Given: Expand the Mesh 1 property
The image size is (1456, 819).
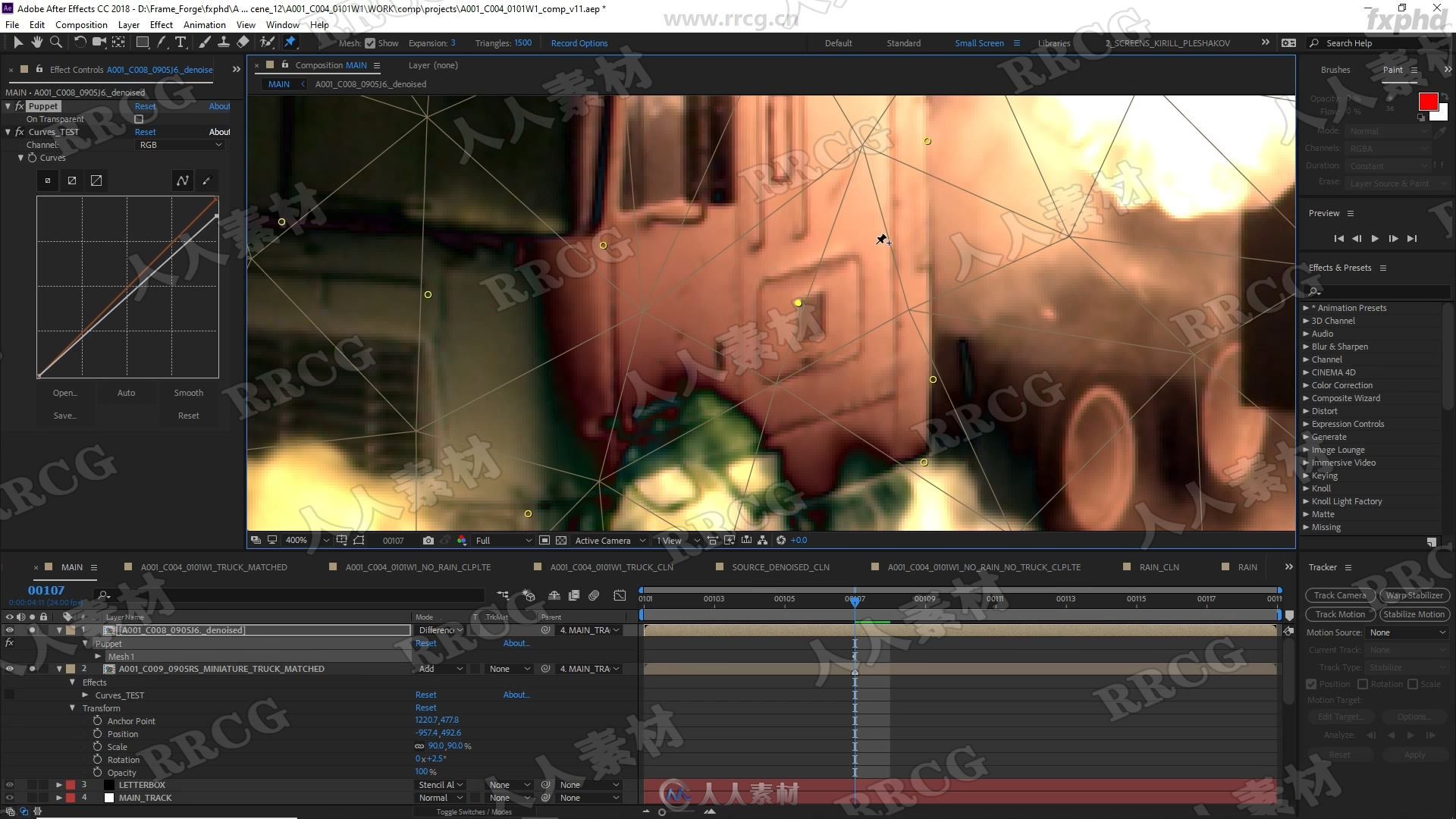Looking at the screenshot, I should [98, 657].
